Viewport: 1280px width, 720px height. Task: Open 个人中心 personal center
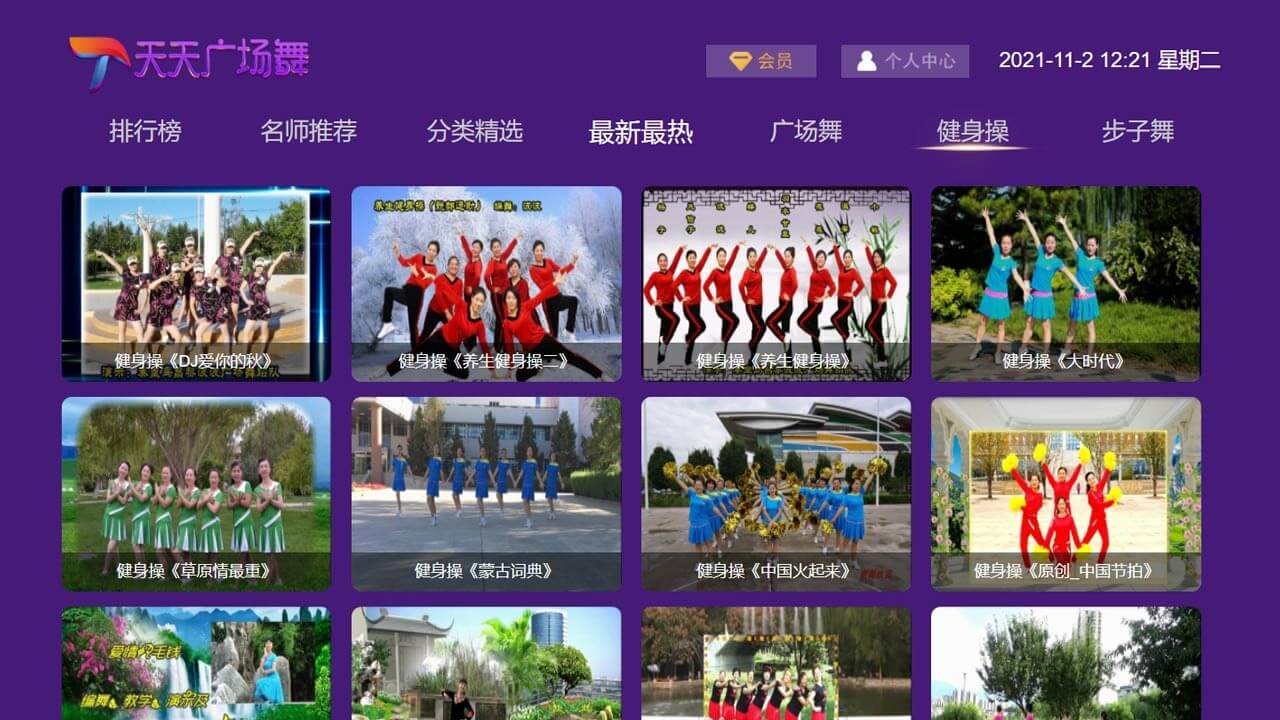906,61
